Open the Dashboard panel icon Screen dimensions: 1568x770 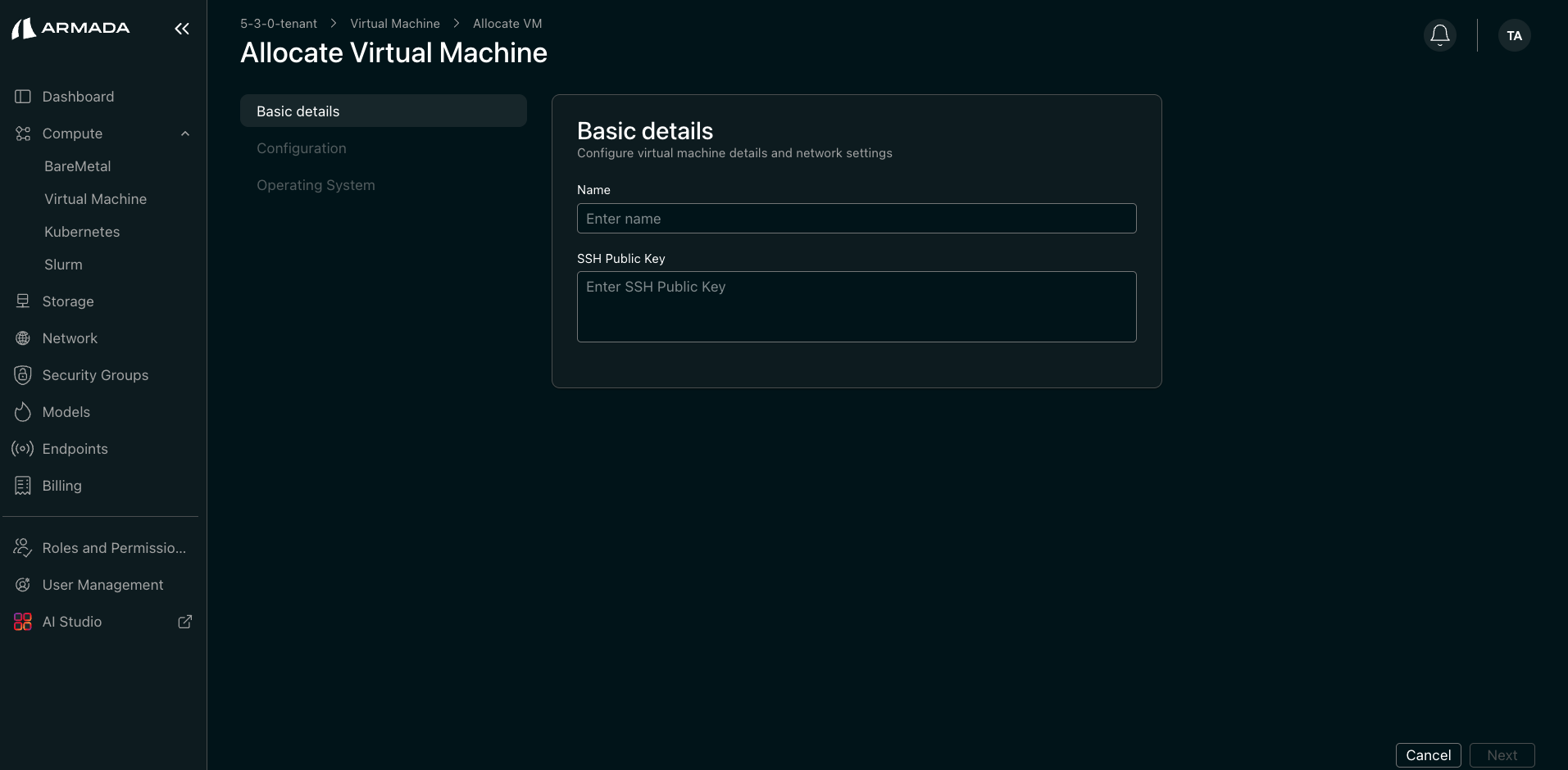[x=23, y=96]
